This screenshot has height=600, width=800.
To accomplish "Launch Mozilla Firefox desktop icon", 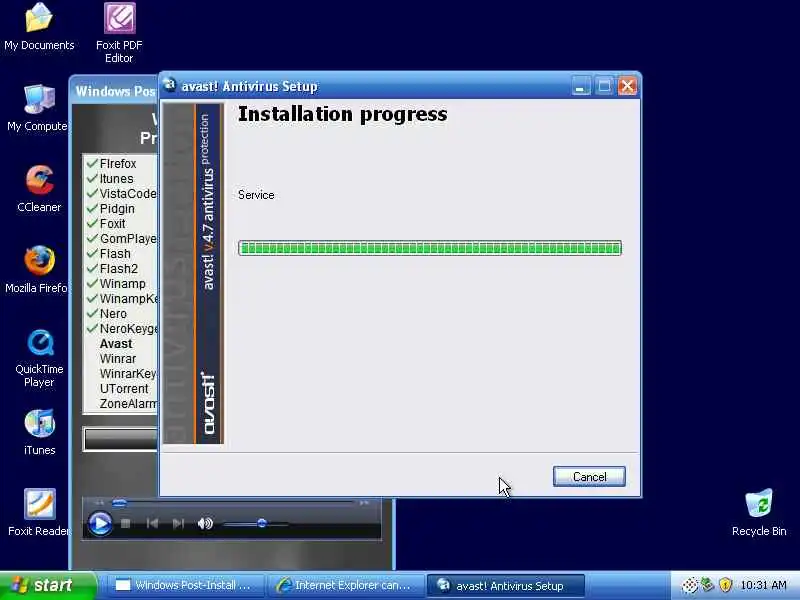I will click(x=37, y=270).
